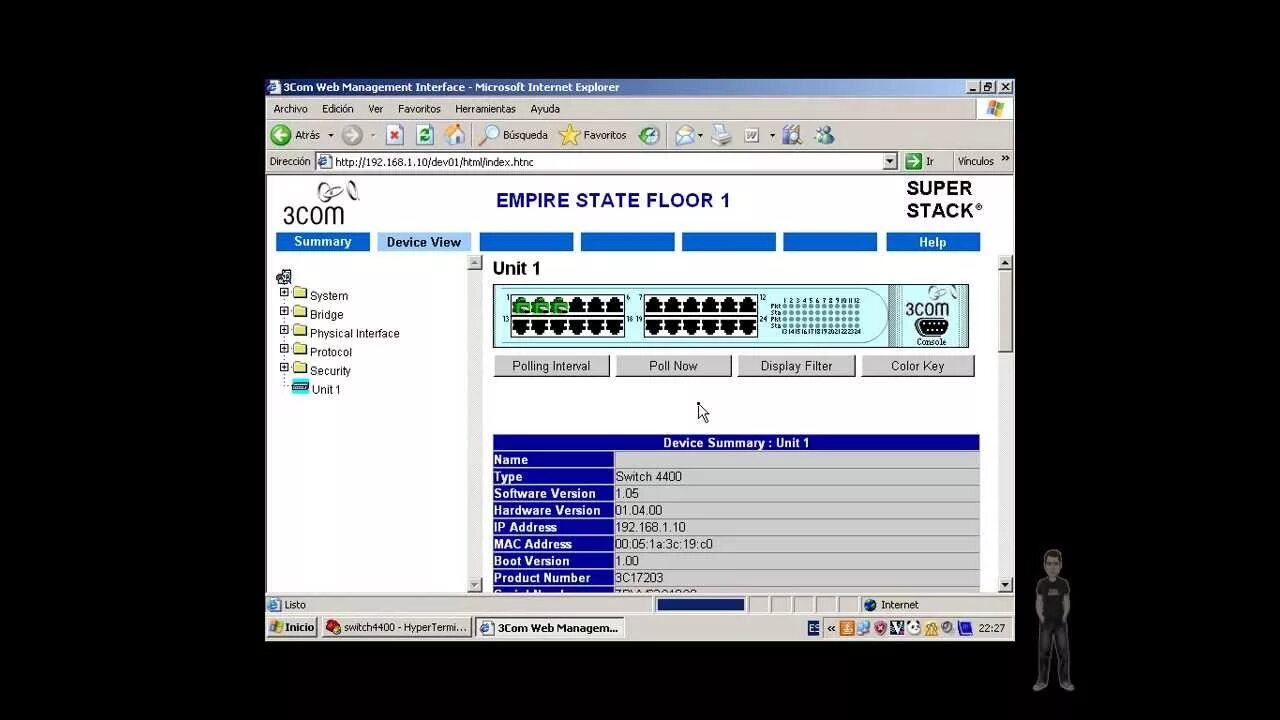Open the Herramientas menu
This screenshot has height=720, width=1280.
pos(485,109)
